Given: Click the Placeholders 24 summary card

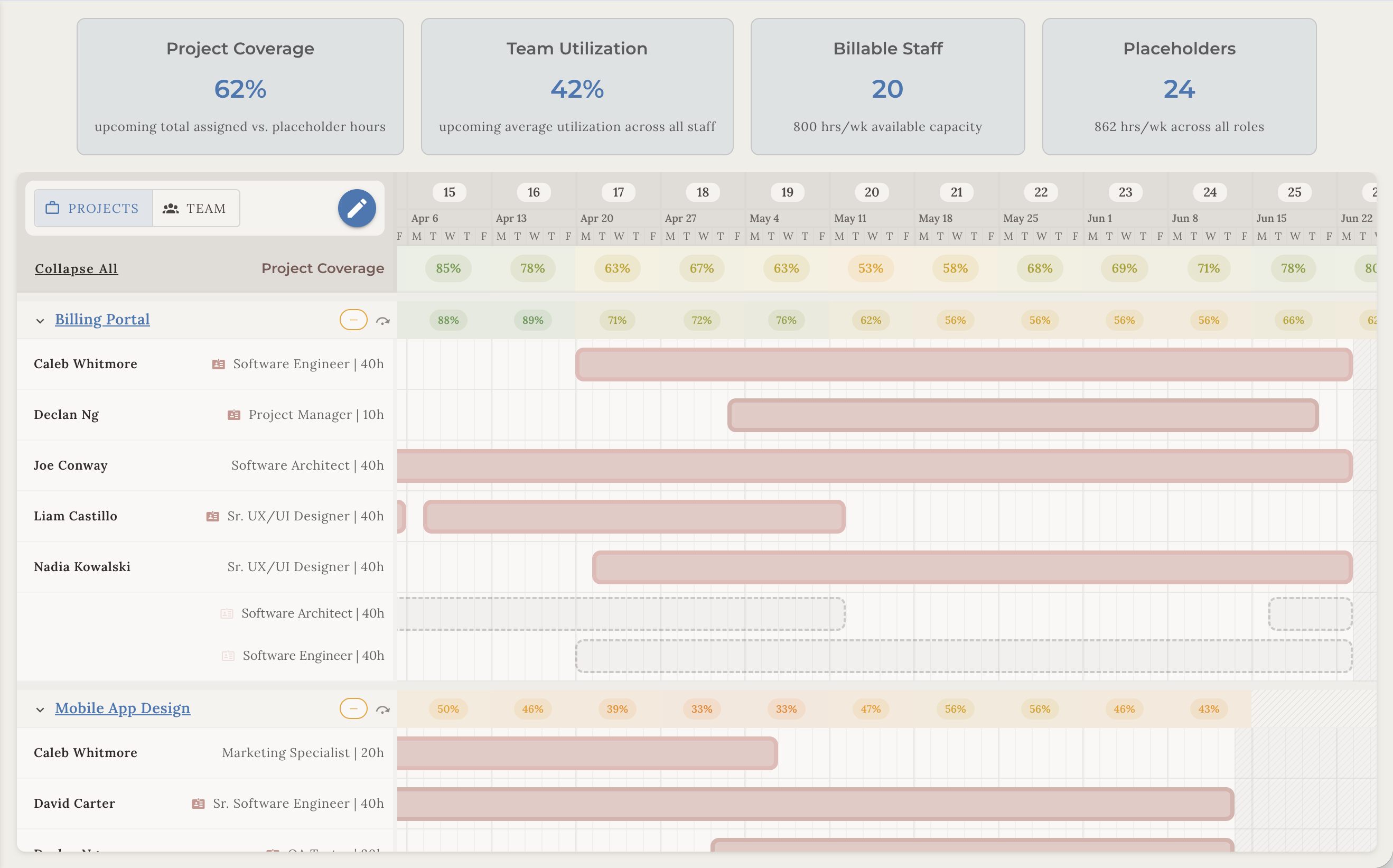Looking at the screenshot, I should click(x=1179, y=87).
